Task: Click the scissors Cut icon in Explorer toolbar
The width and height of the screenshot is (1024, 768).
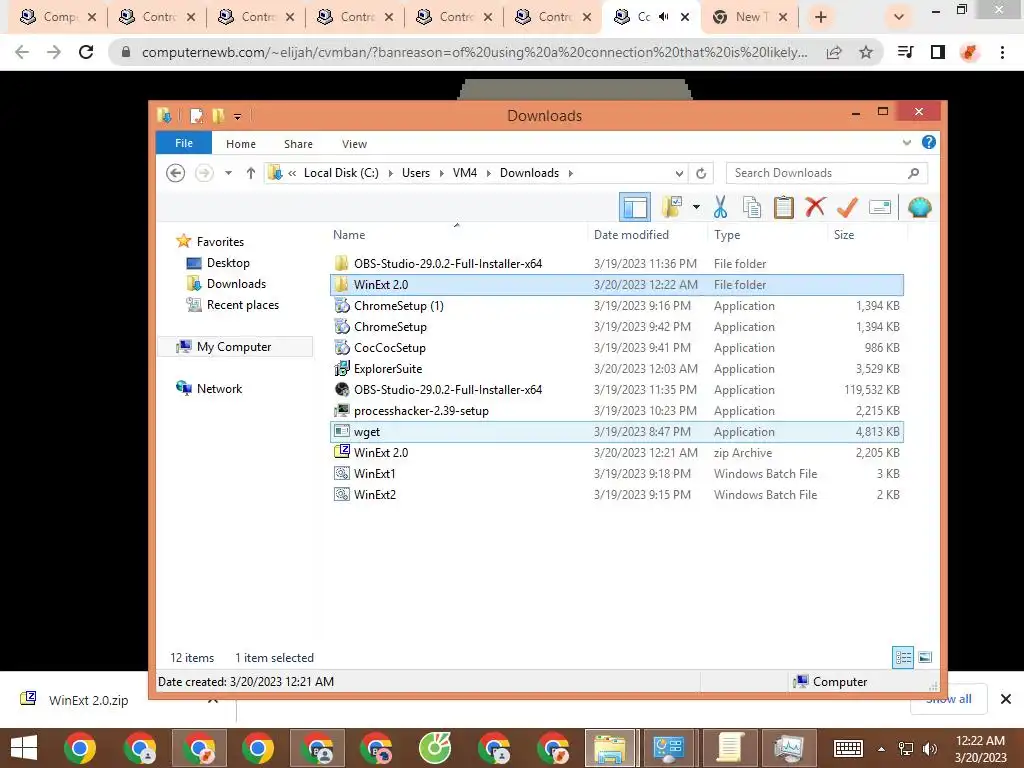Action: click(720, 208)
